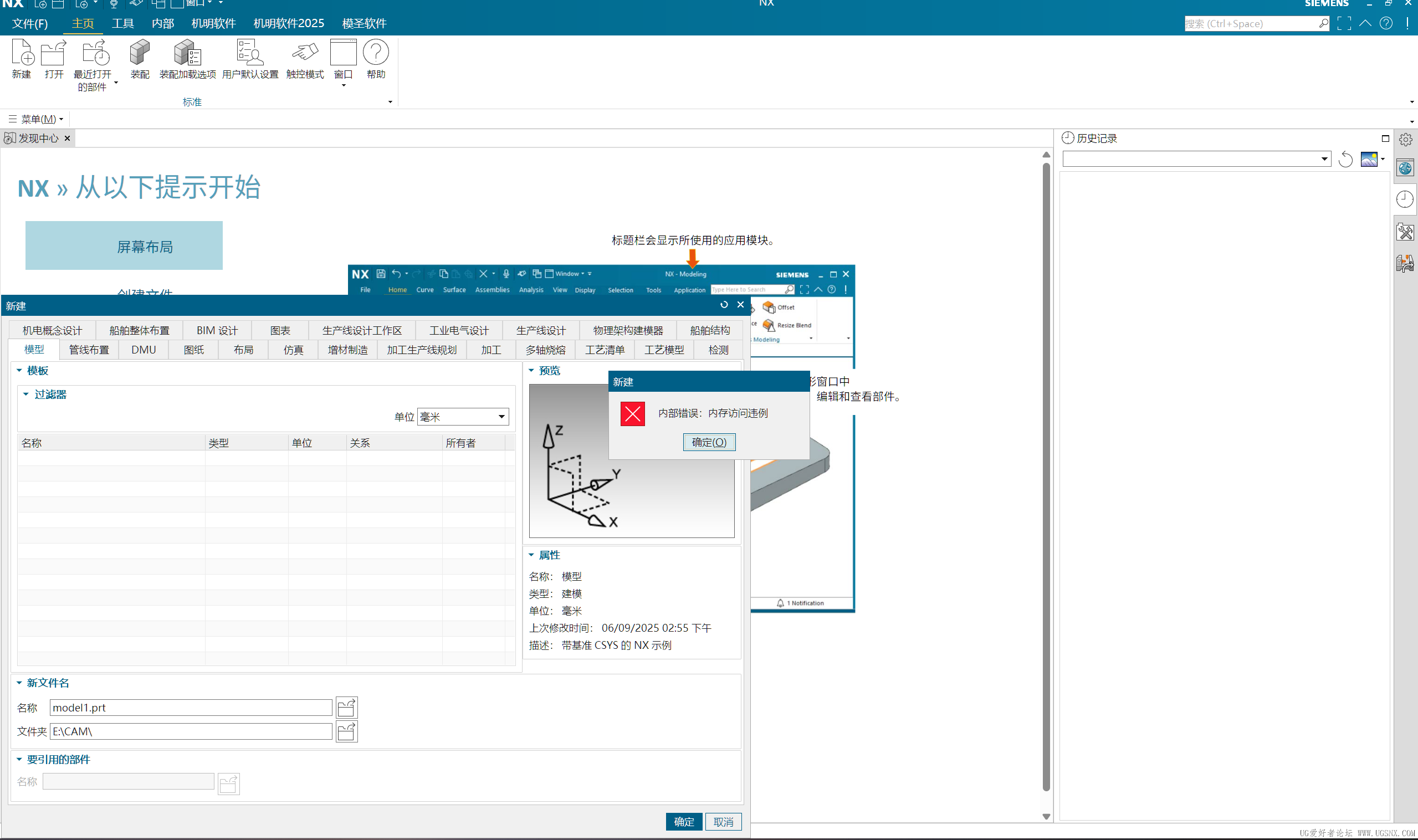Open the 单位 毫米 units dropdown
The height and width of the screenshot is (840, 1418).
tap(463, 417)
